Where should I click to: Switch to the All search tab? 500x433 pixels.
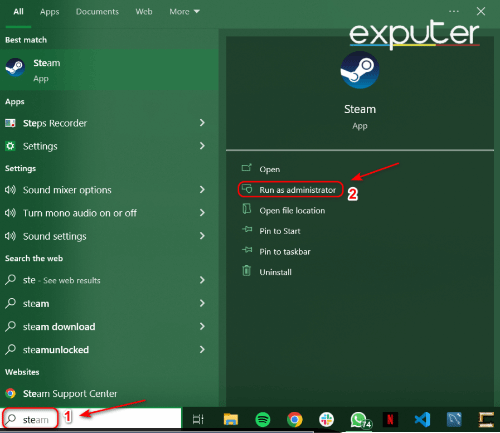(x=18, y=12)
